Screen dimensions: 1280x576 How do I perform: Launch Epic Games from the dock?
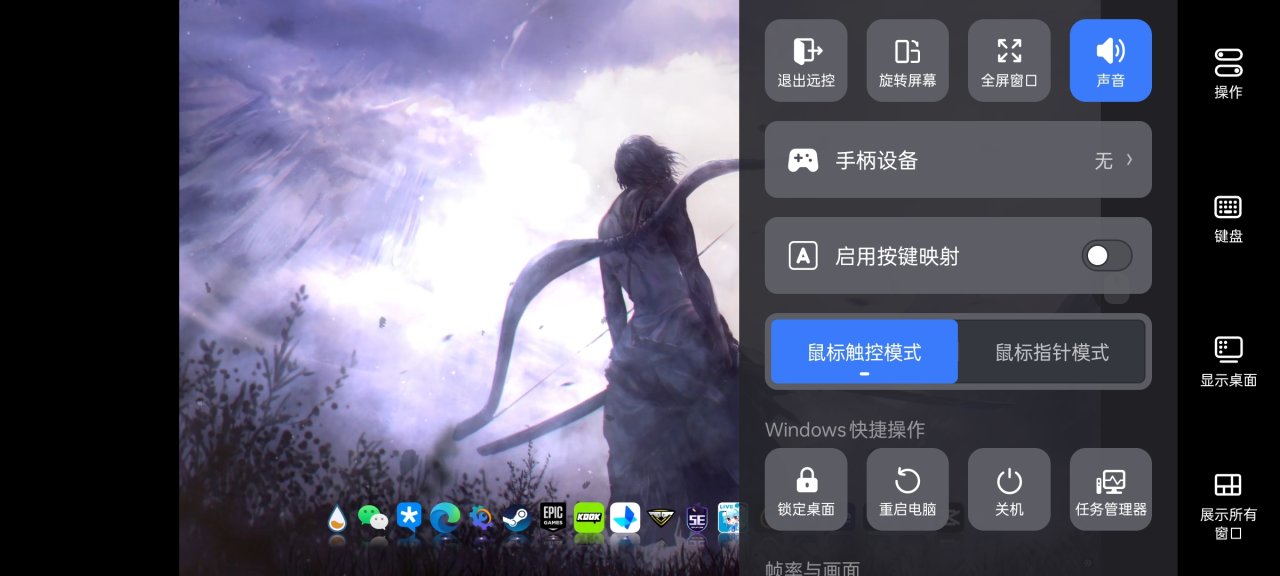click(x=553, y=517)
